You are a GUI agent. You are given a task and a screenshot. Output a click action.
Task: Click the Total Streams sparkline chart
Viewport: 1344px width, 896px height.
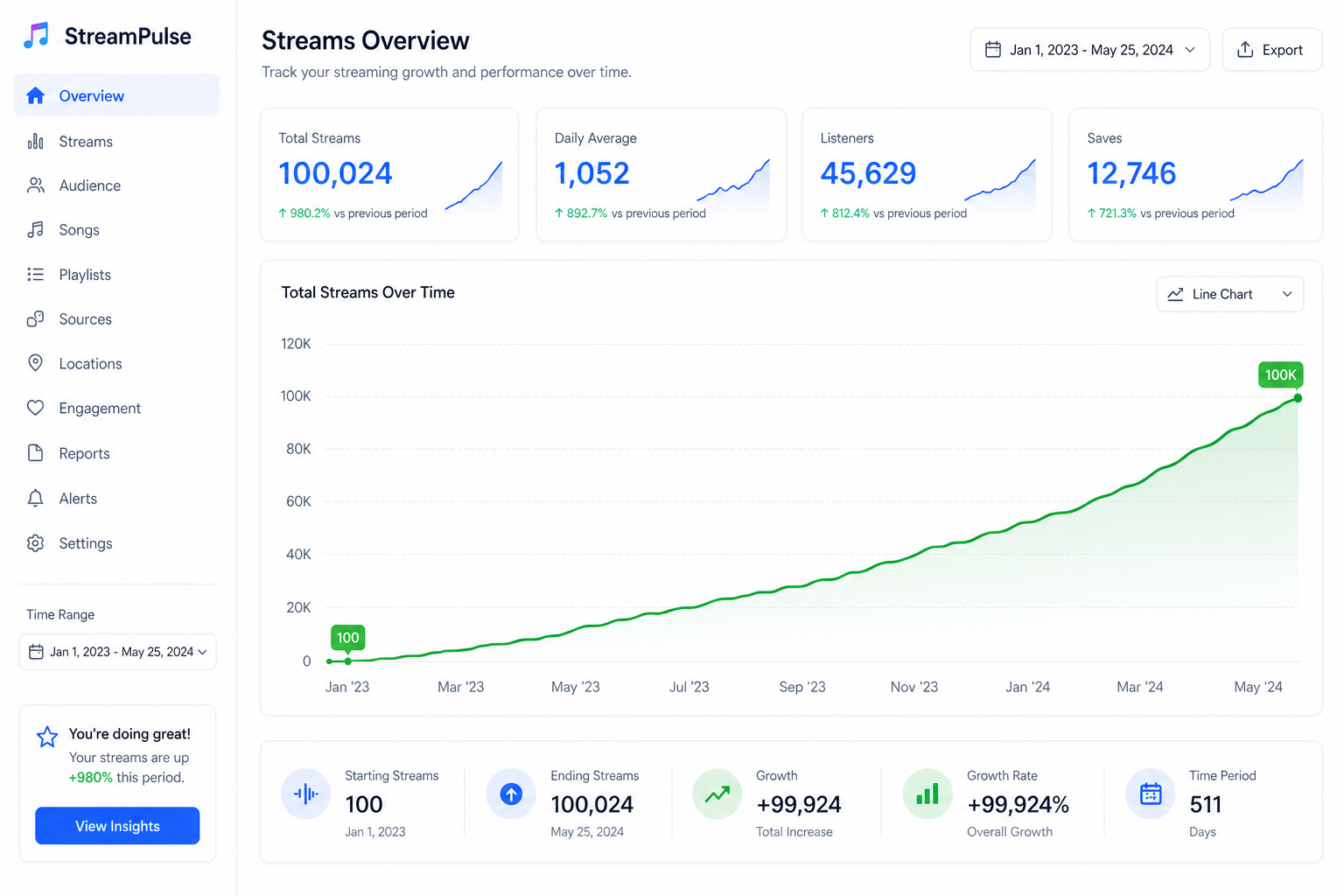(473, 186)
